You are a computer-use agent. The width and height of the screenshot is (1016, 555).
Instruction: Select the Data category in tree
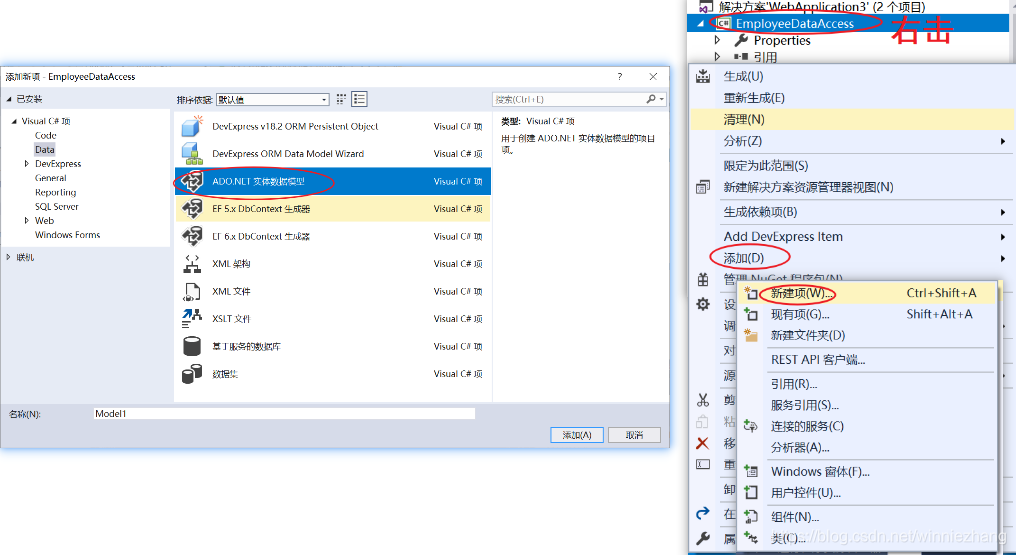point(45,150)
